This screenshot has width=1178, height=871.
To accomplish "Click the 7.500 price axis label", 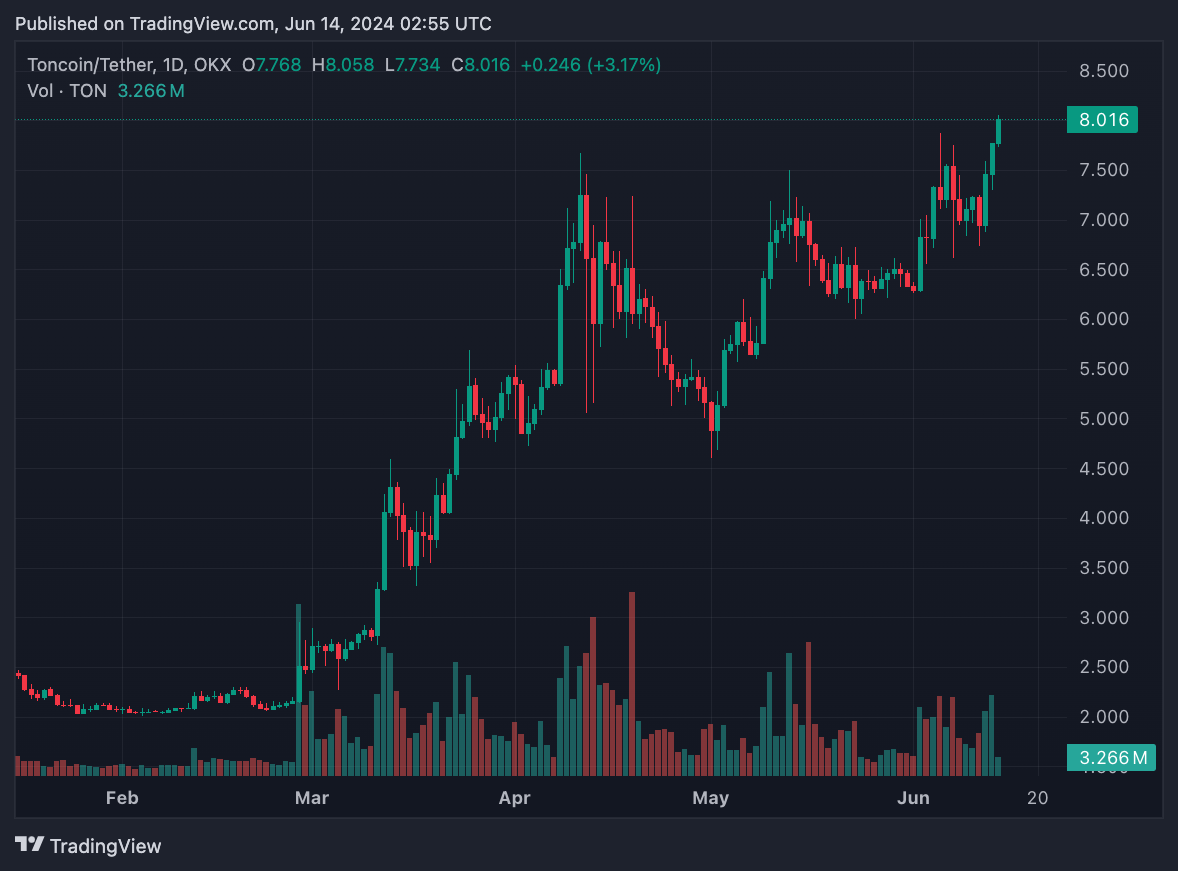I will [1104, 170].
